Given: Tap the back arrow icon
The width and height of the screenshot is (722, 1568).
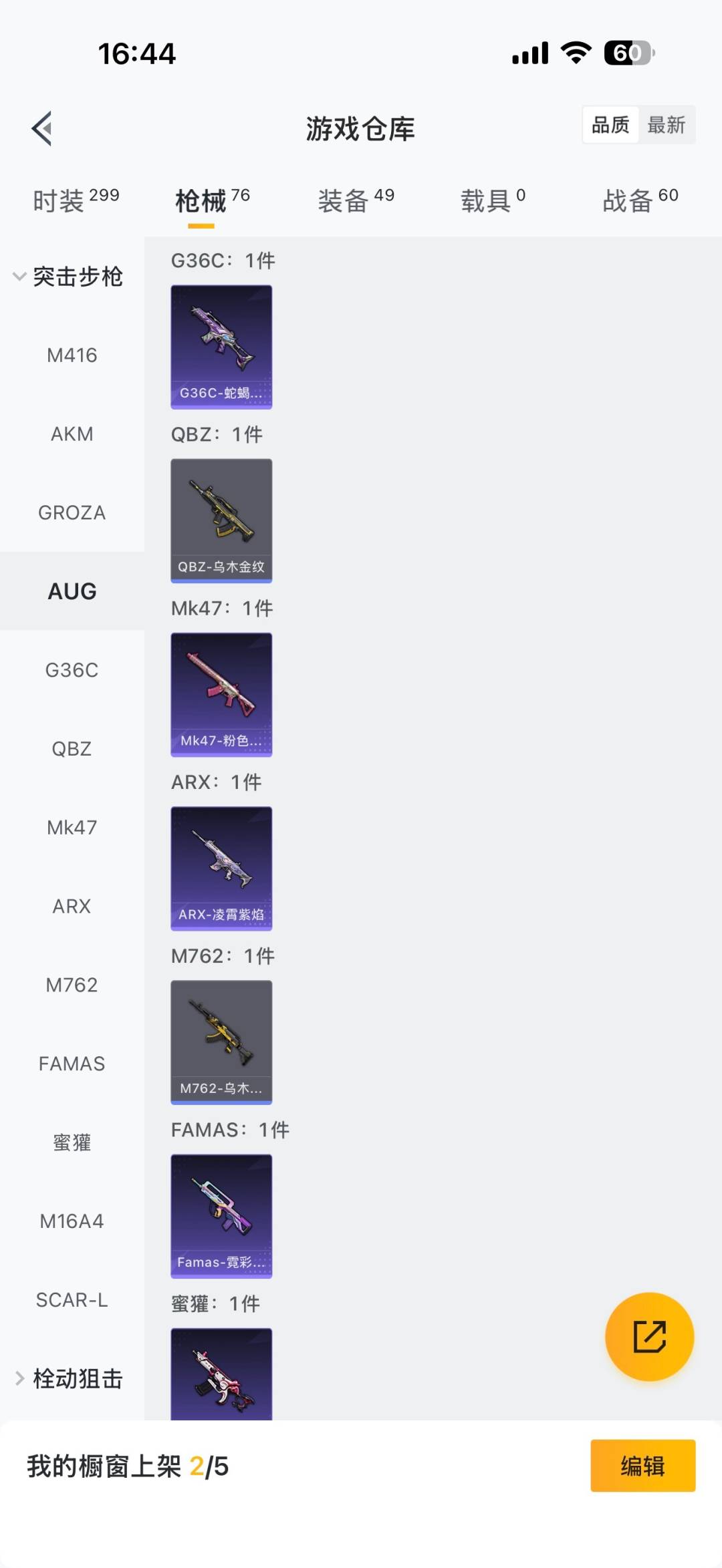Looking at the screenshot, I should pos(42,128).
